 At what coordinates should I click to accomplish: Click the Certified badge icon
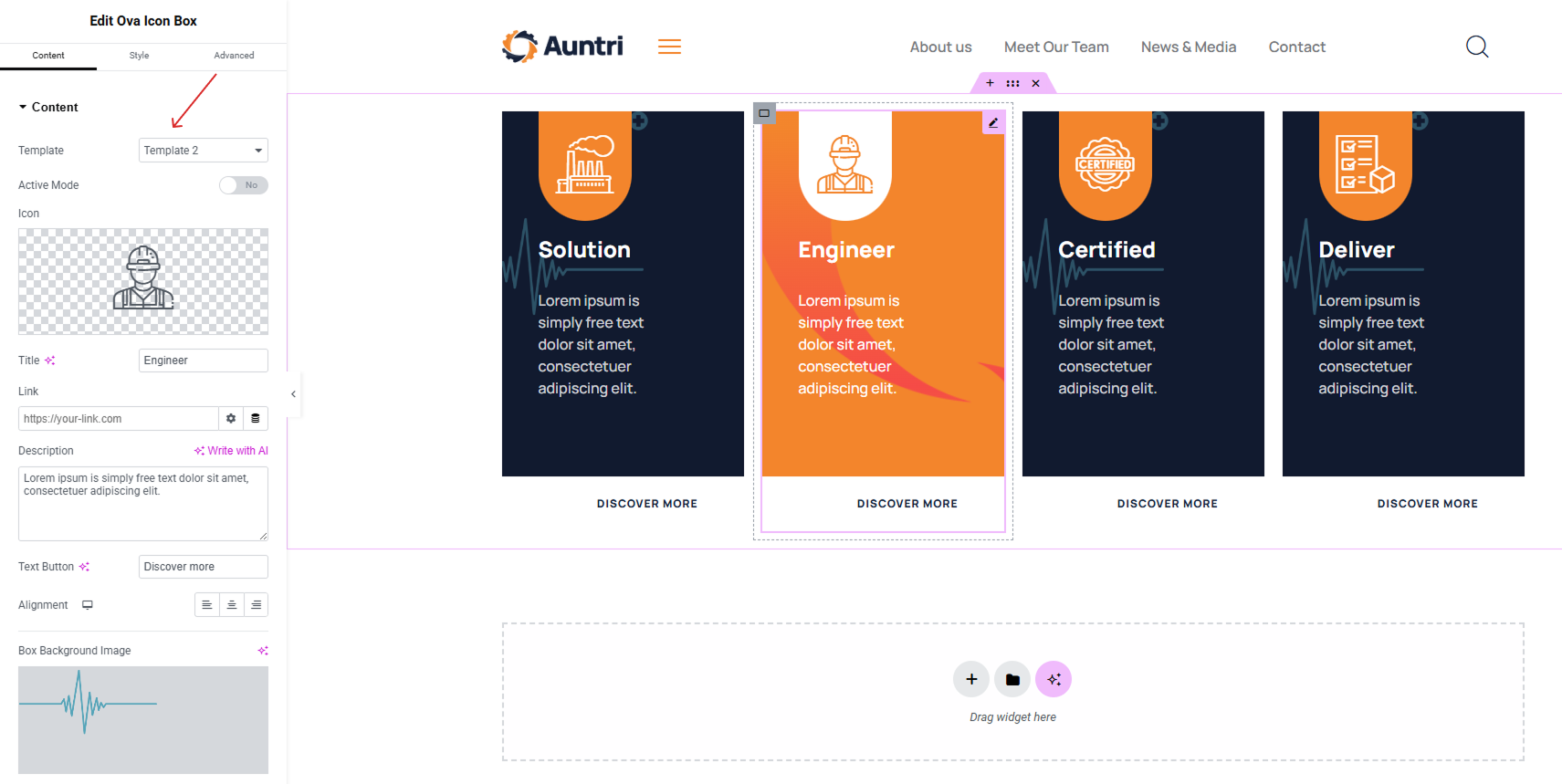pyautogui.click(x=1105, y=164)
